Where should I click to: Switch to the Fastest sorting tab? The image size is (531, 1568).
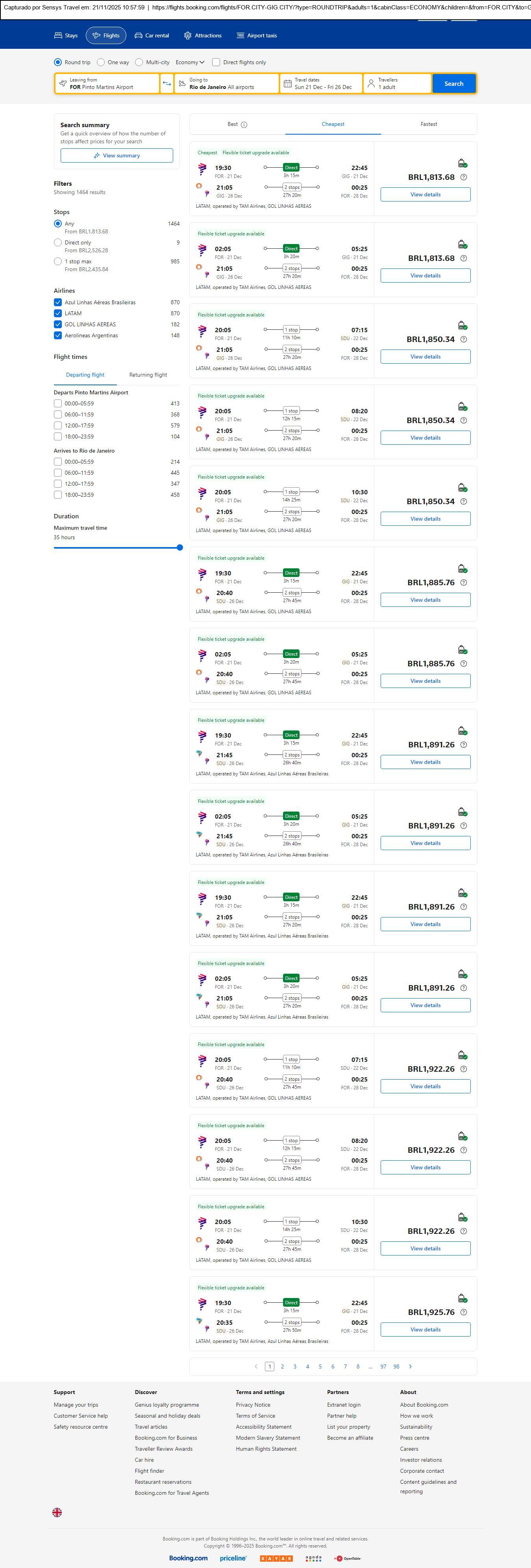429,124
